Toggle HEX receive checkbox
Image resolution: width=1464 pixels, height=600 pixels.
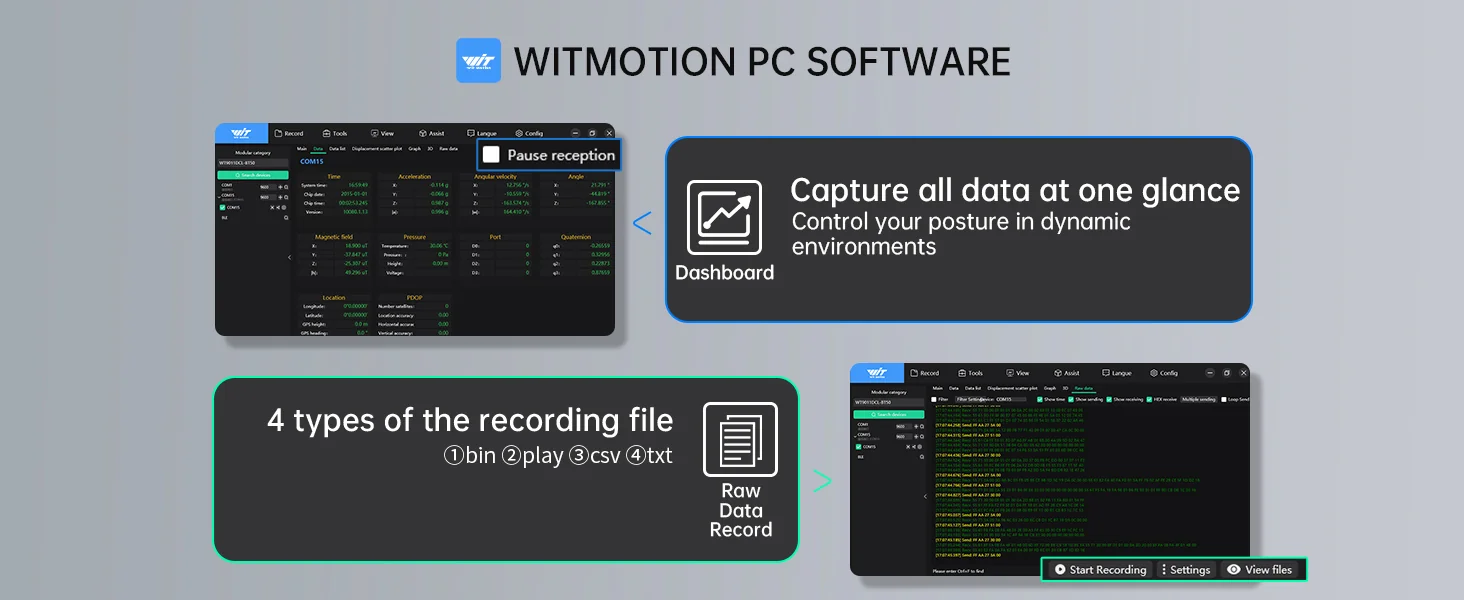(x=1150, y=399)
